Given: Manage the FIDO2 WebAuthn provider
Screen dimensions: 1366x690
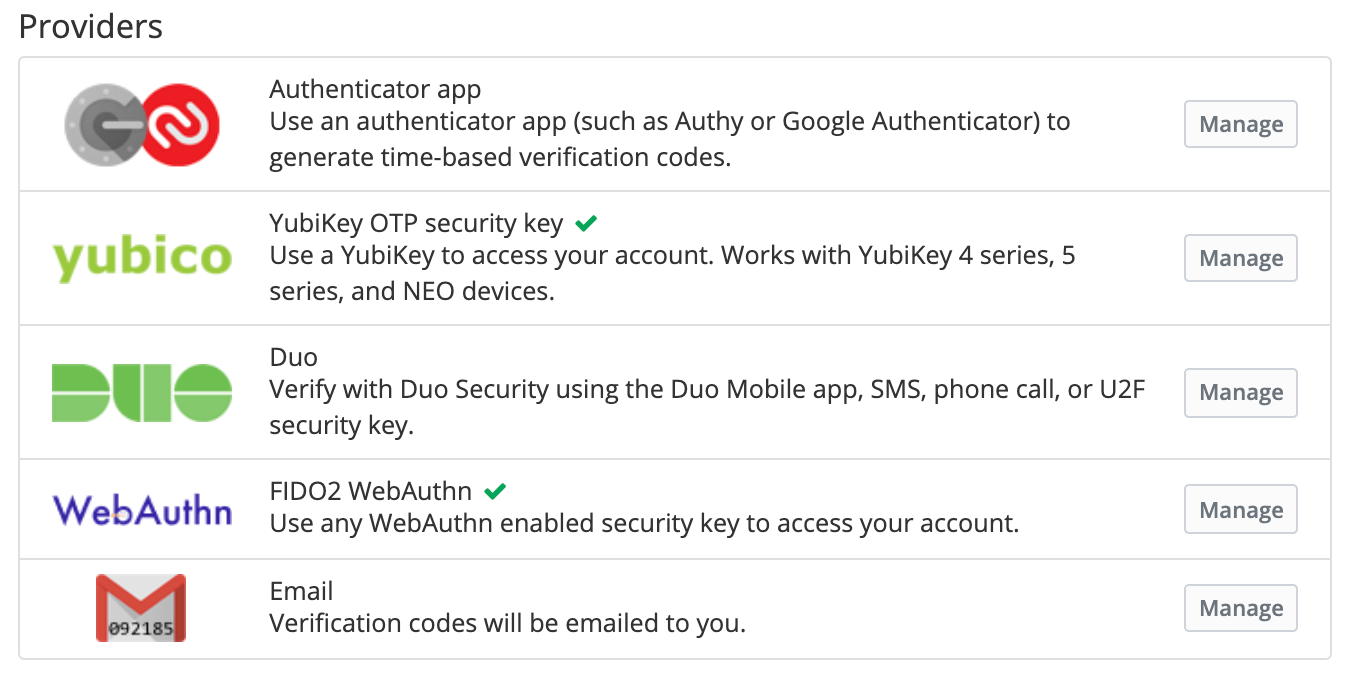Looking at the screenshot, I should pos(1240,509).
